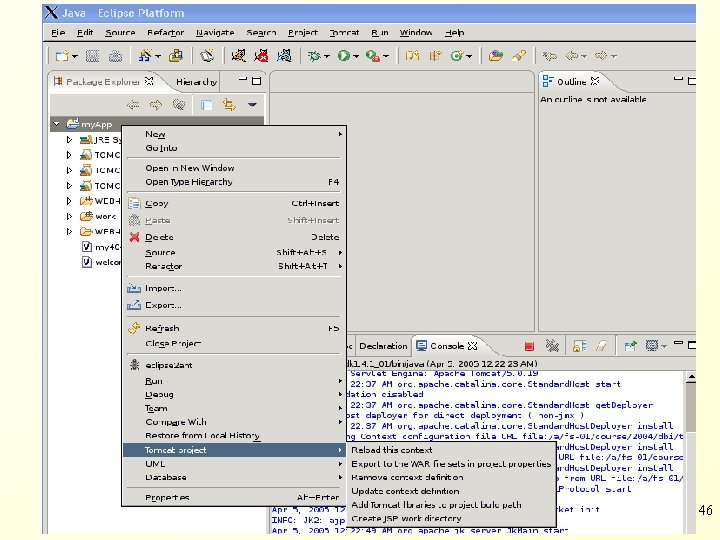Select Copy in context menu
The image size is (720, 540).
[x=234, y=203]
